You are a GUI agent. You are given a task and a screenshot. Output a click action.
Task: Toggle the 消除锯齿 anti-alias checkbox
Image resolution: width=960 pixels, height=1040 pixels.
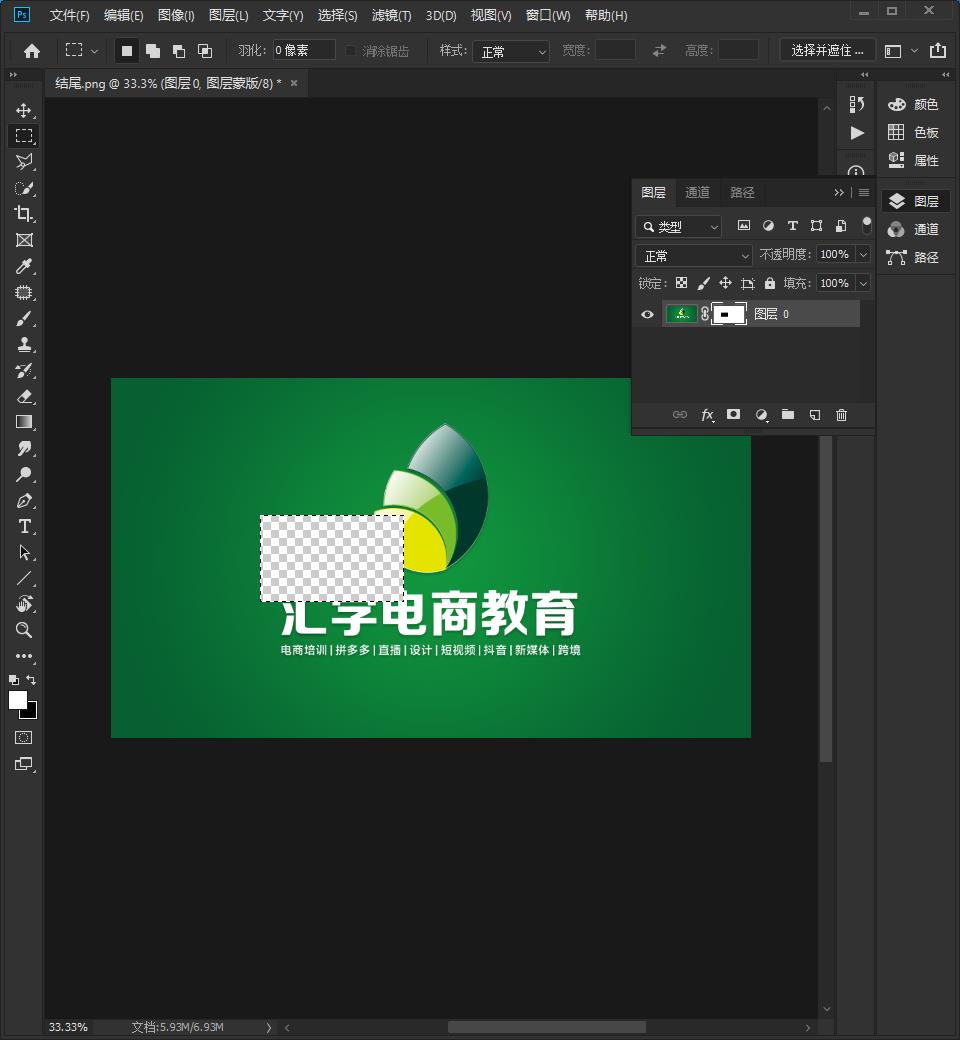pyautogui.click(x=350, y=51)
